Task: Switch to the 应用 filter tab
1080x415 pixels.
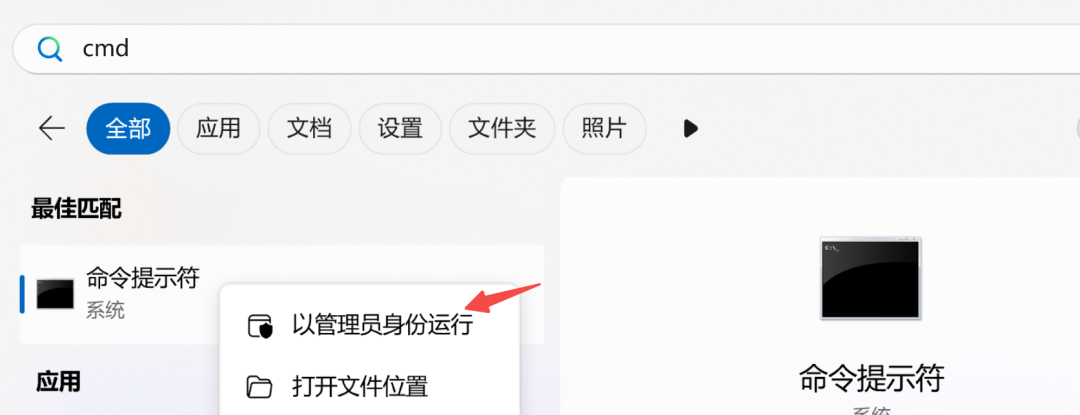Action: (x=218, y=129)
